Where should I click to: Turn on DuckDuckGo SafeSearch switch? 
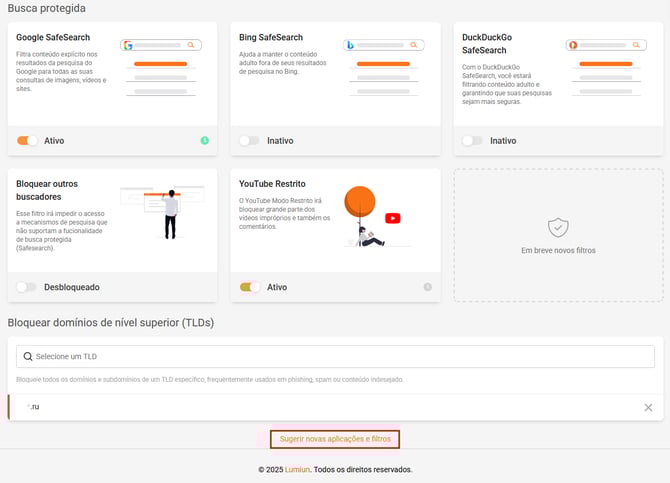[x=472, y=141]
